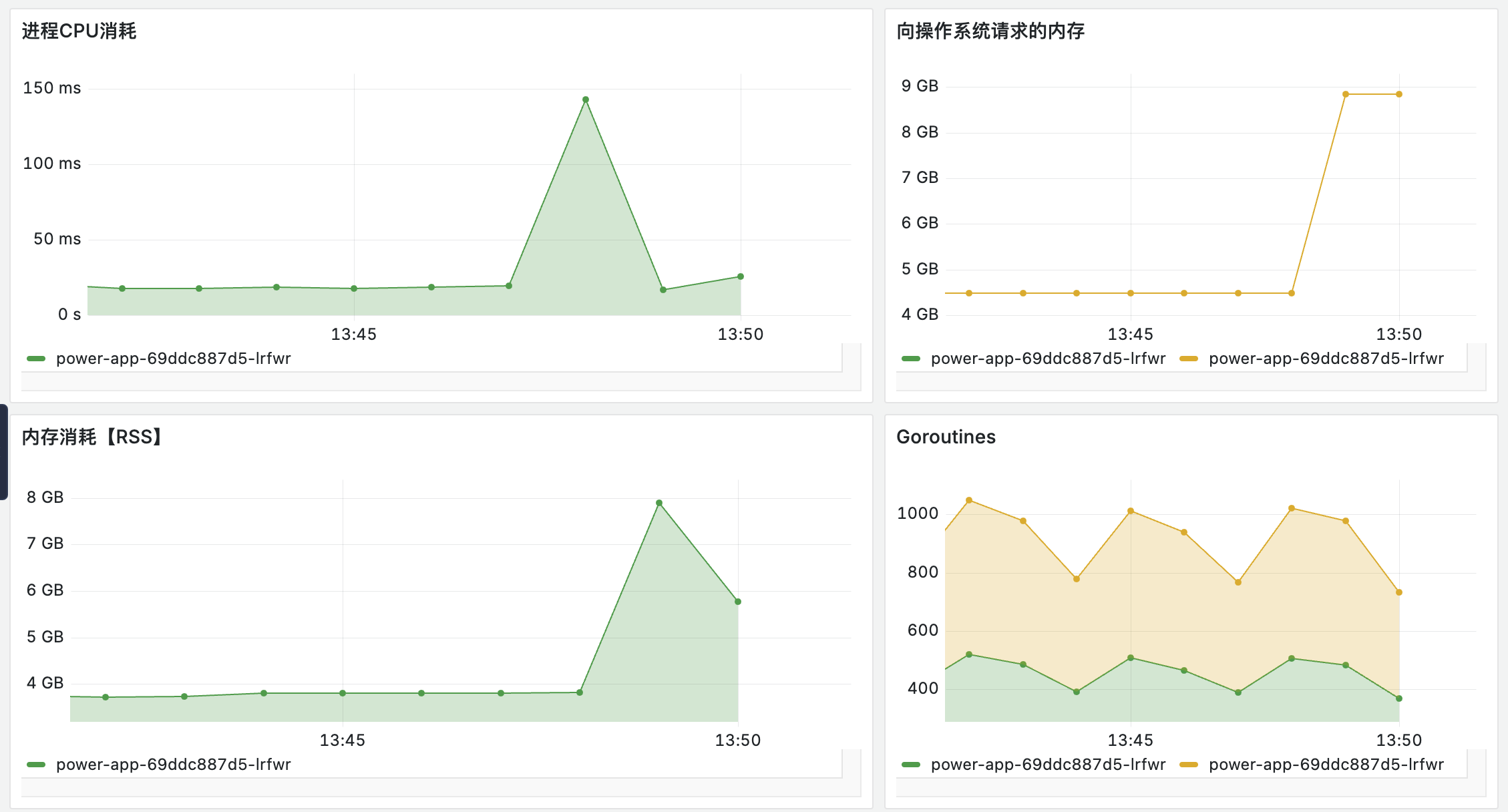Click green legend color icon in memory request panel
The height and width of the screenshot is (812, 1508).
pyautogui.click(x=911, y=359)
